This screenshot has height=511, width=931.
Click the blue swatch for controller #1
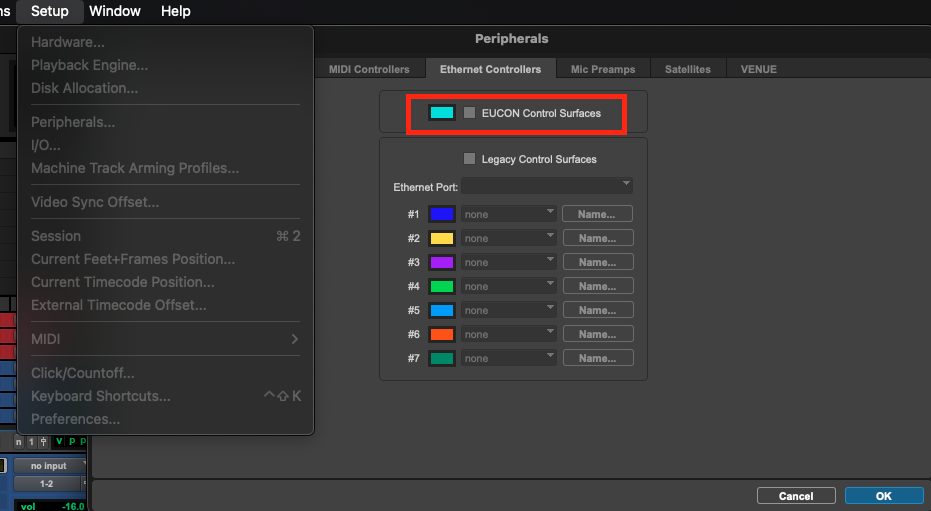442,214
